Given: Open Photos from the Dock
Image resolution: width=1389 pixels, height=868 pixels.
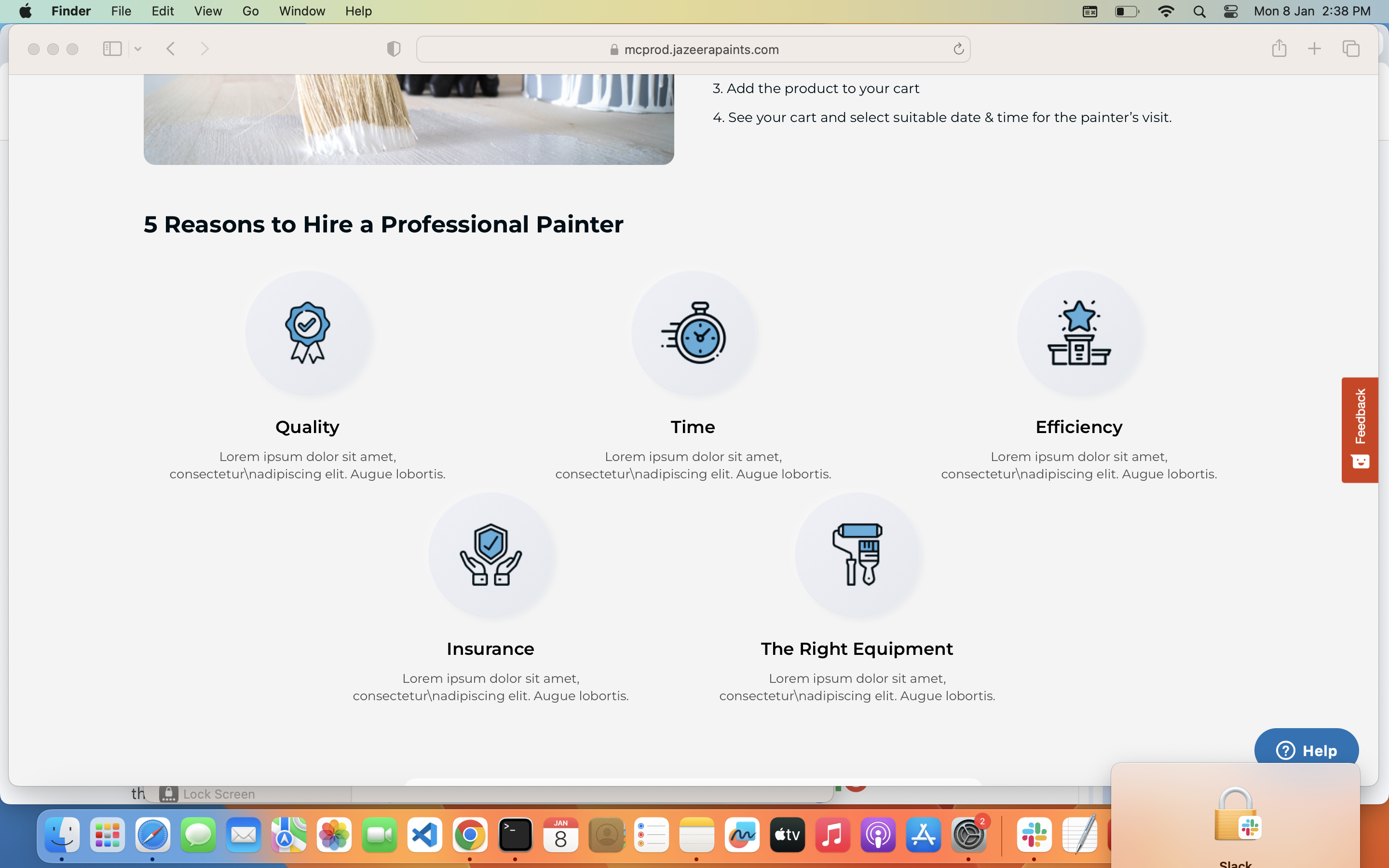Looking at the screenshot, I should (x=334, y=835).
